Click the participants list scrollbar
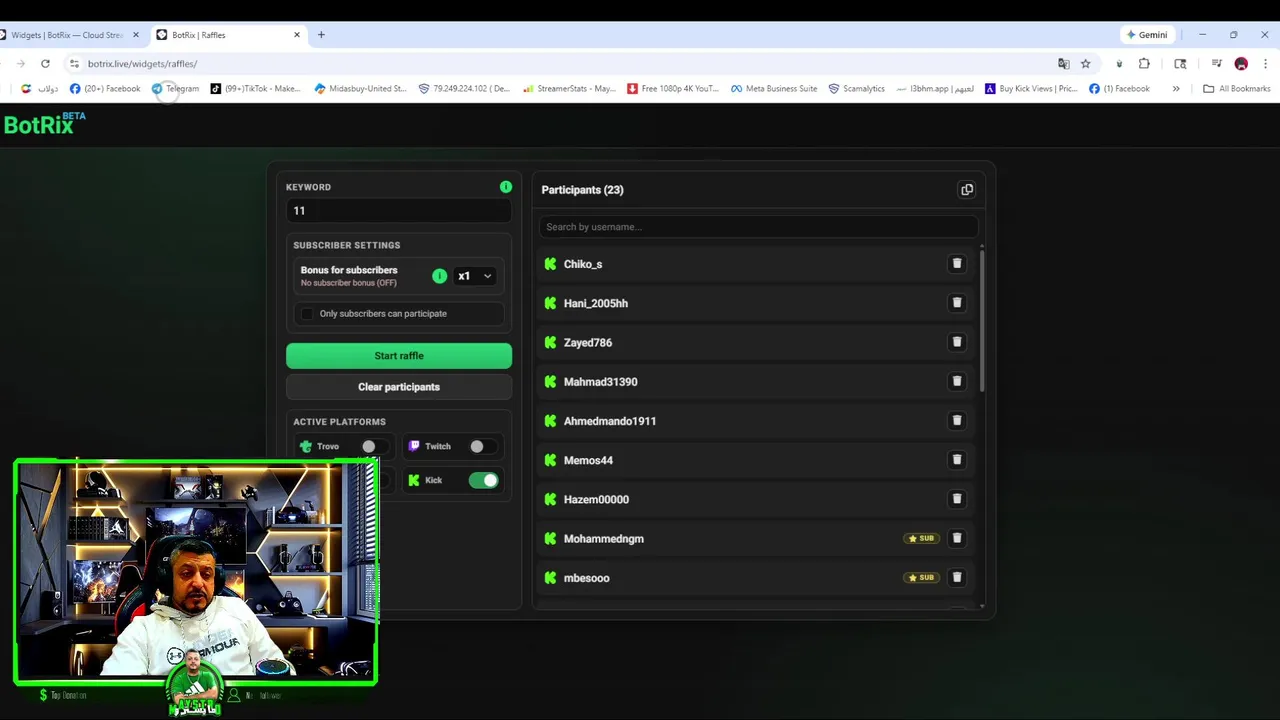The height and width of the screenshot is (720, 1280). click(982, 320)
